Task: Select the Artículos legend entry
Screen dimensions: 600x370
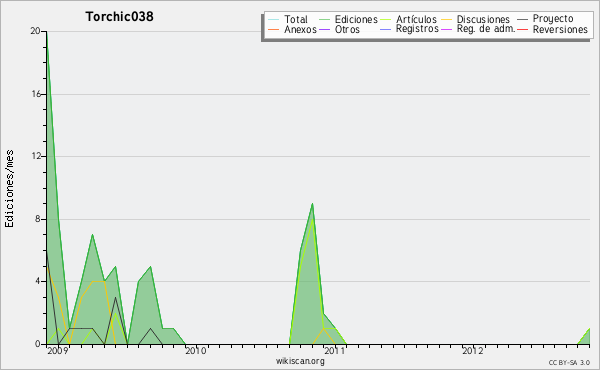Action: (x=416, y=19)
